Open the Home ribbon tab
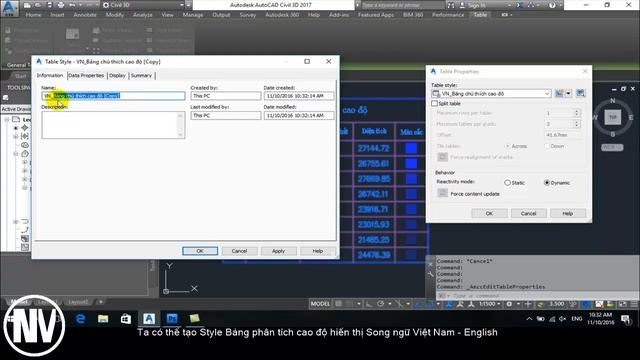The width and height of the screenshot is (640, 360). click(x=33, y=15)
